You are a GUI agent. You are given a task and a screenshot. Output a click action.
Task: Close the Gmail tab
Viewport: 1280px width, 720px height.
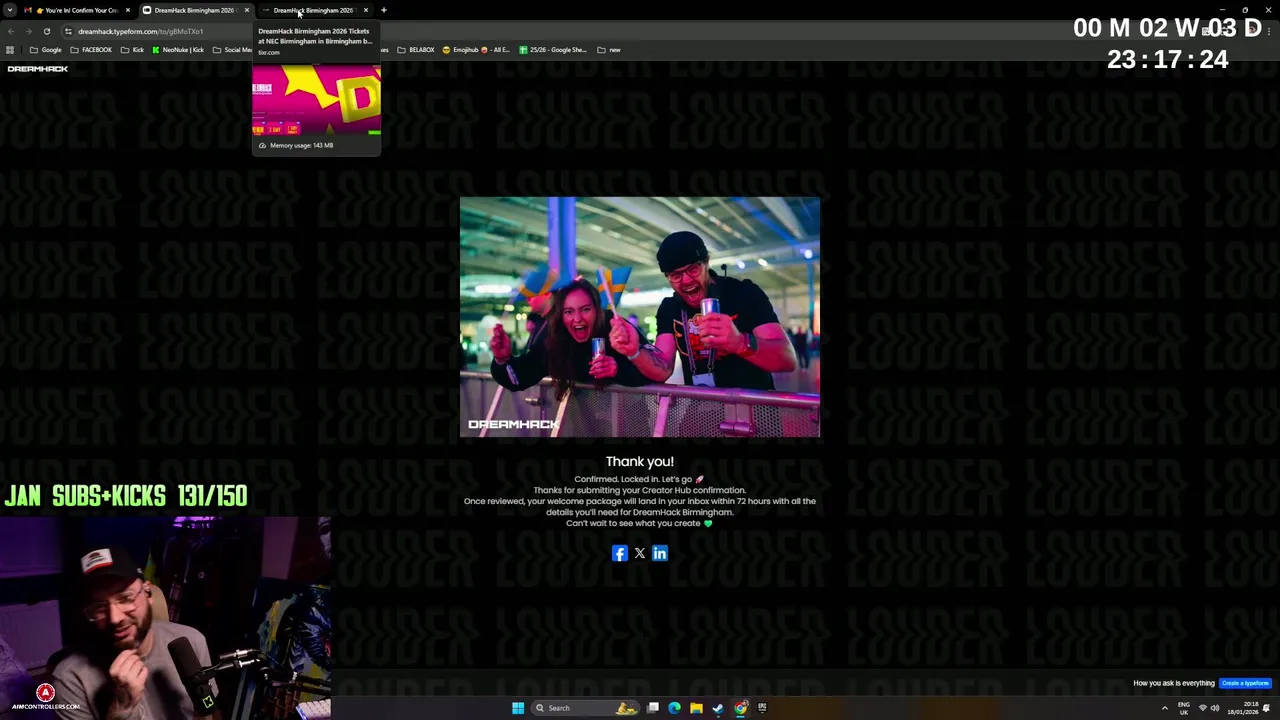[x=128, y=10]
